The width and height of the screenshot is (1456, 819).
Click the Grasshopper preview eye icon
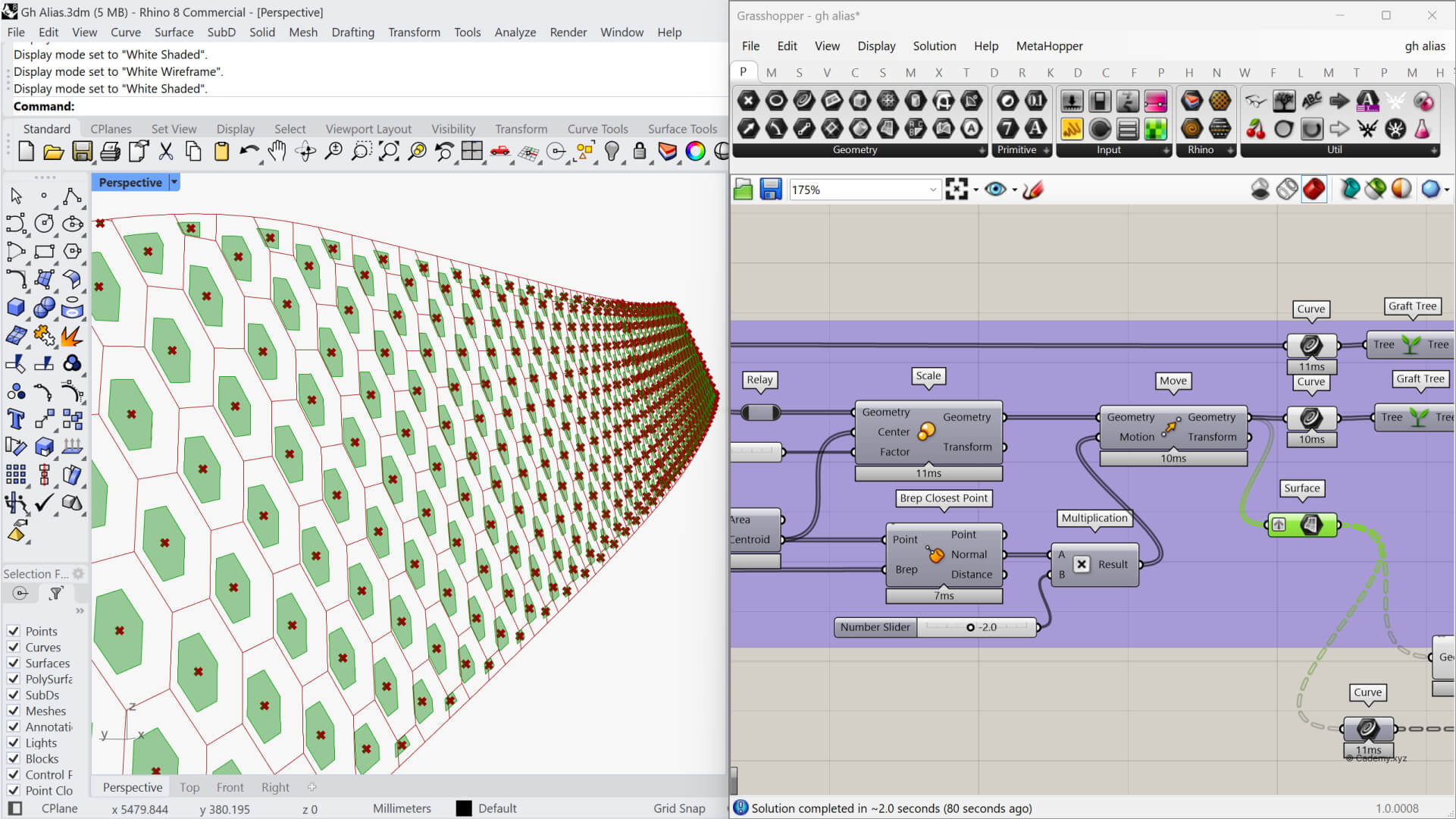coord(995,190)
